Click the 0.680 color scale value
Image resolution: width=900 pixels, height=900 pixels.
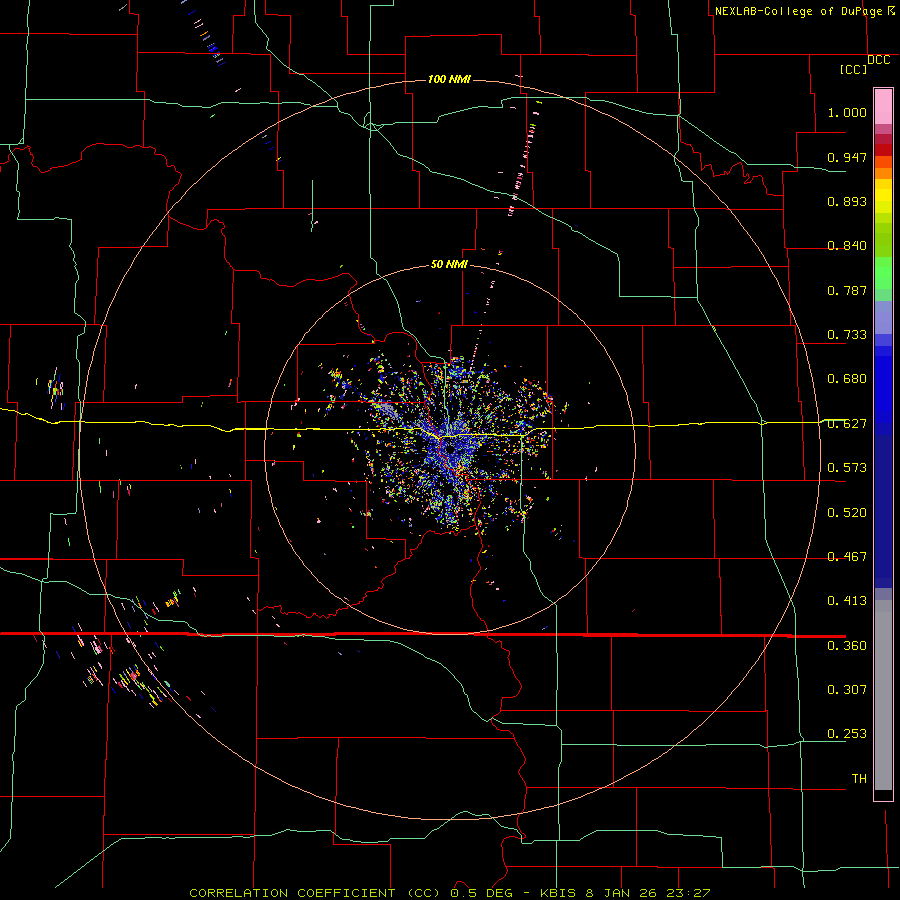[847, 379]
